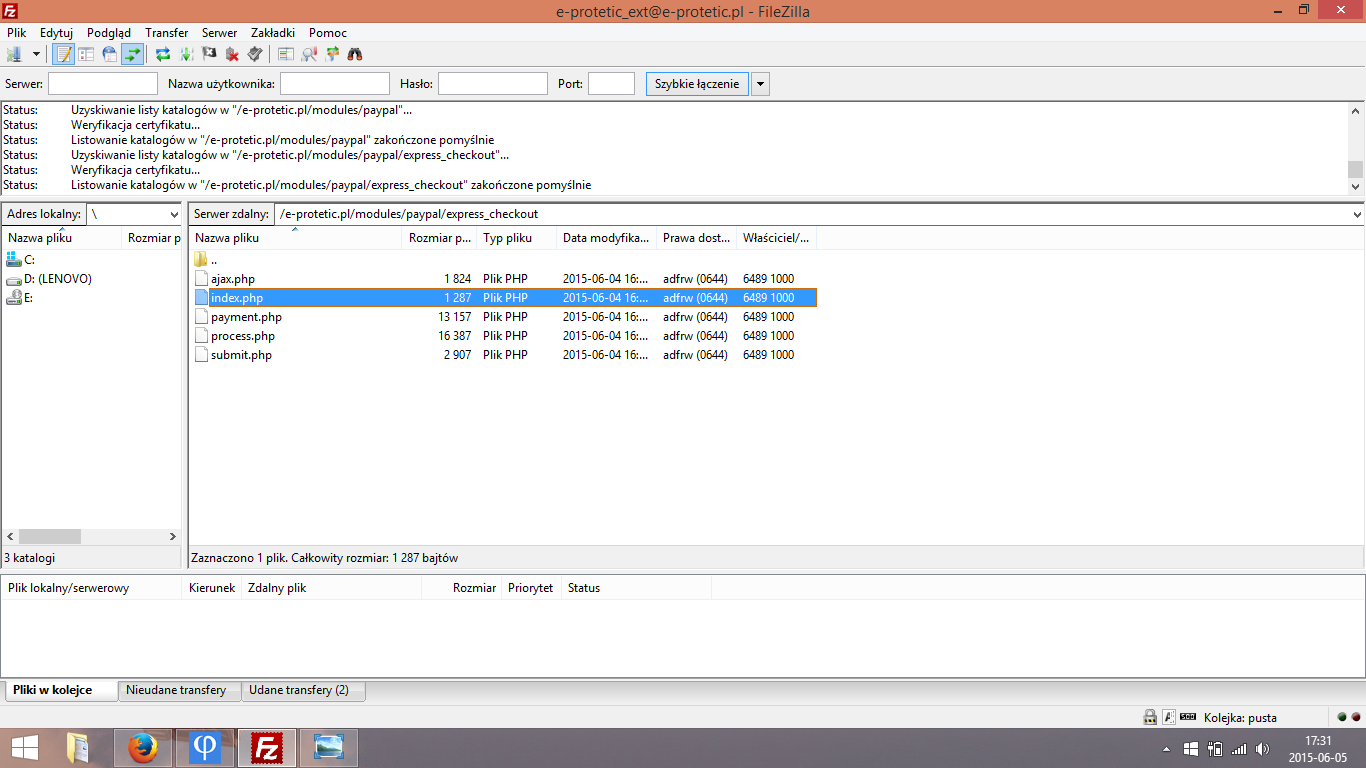Select the submit.php file
The height and width of the screenshot is (768, 1366).
505,355
